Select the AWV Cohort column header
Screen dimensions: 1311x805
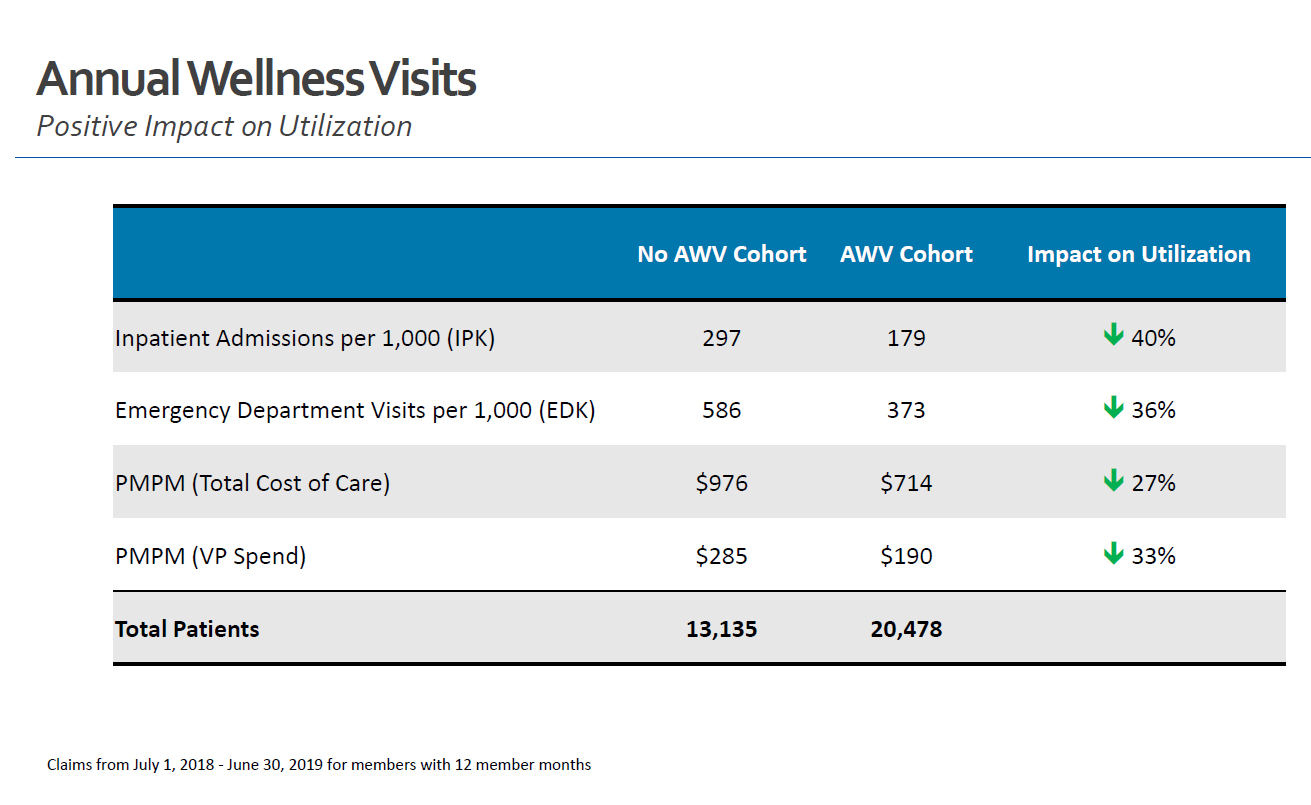[906, 254]
